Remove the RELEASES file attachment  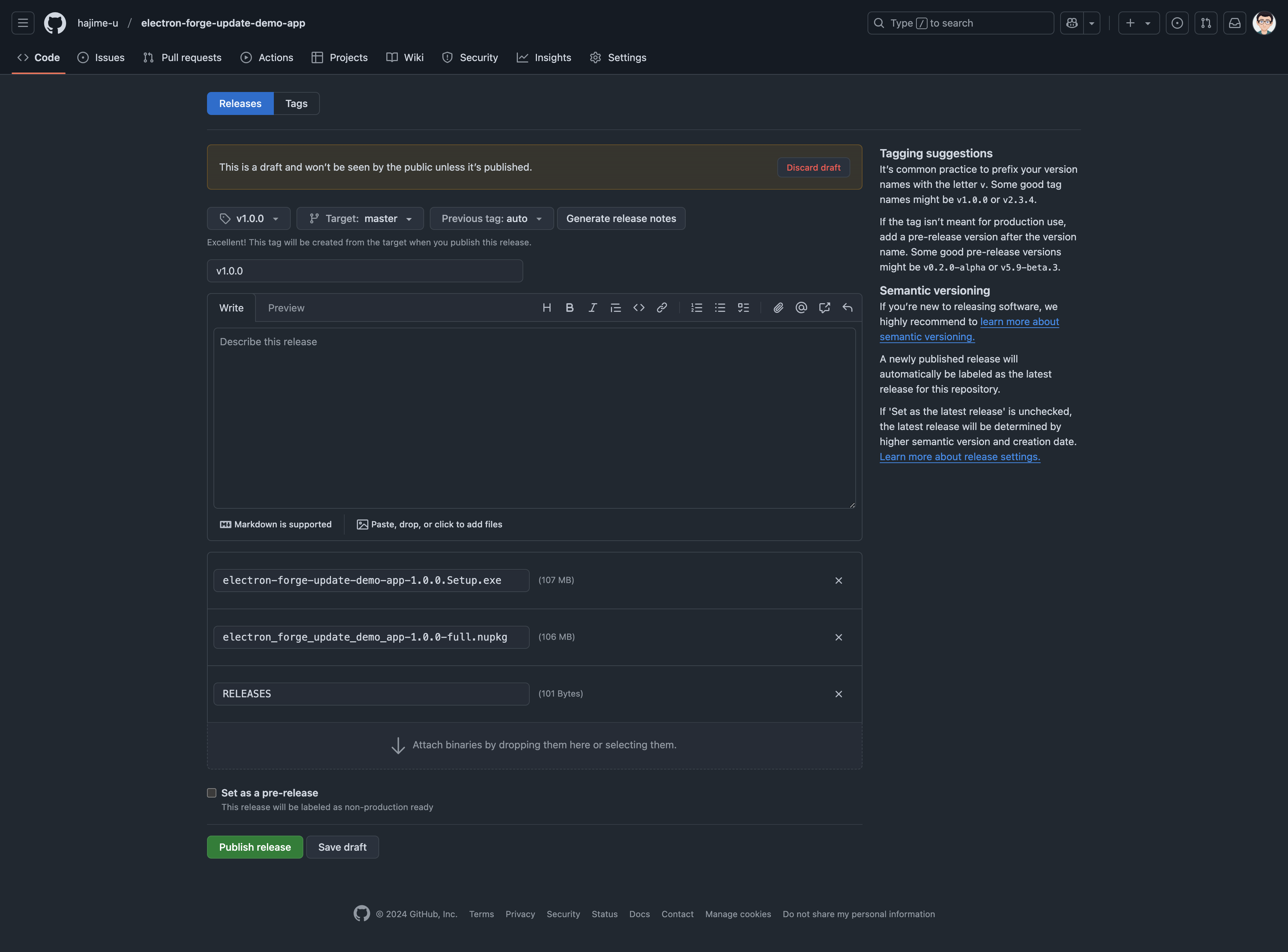point(839,694)
